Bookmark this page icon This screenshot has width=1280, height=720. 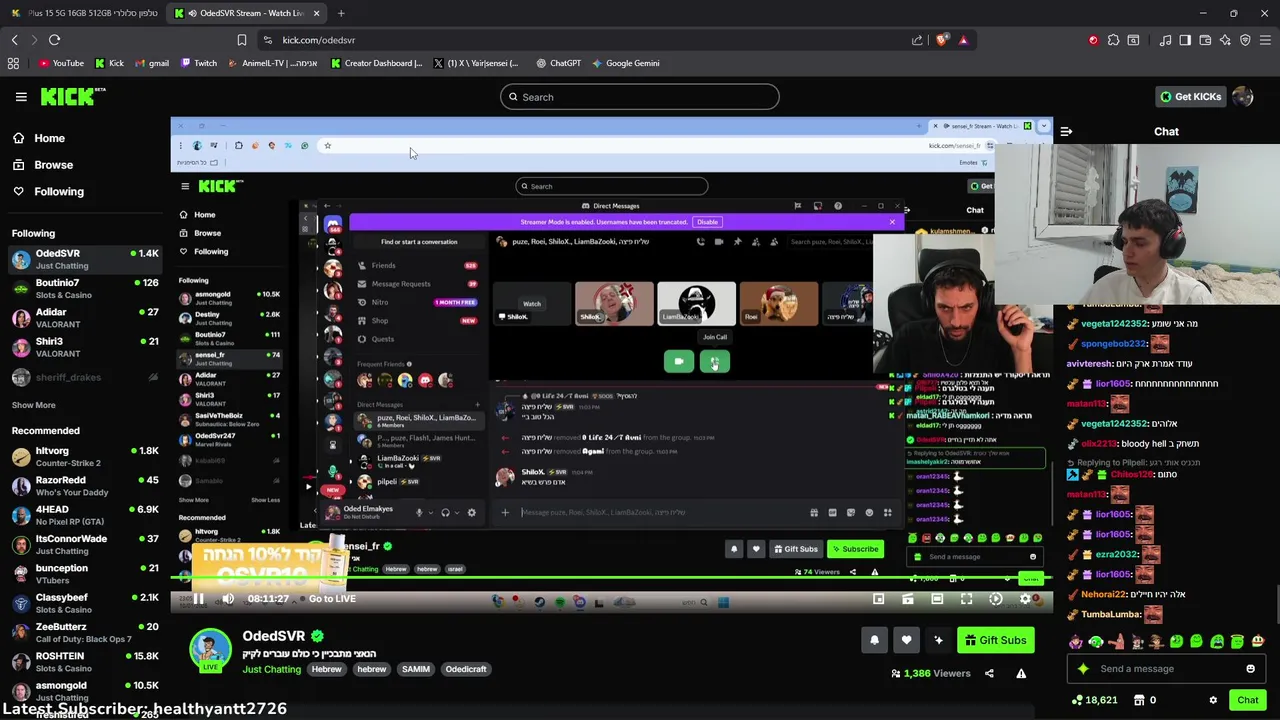(241, 40)
